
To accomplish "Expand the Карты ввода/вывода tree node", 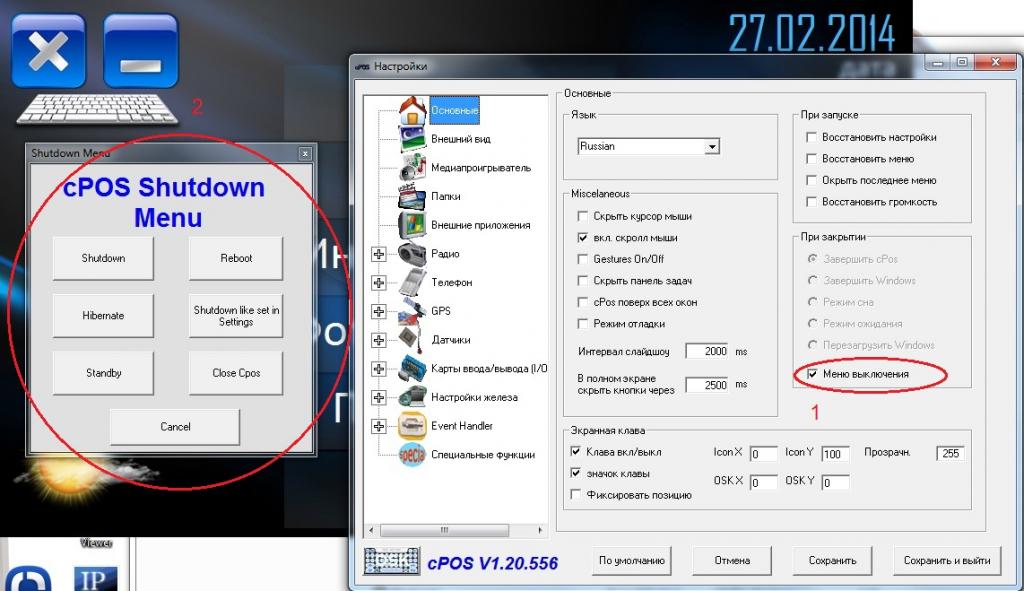I will (x=379, y=369).
